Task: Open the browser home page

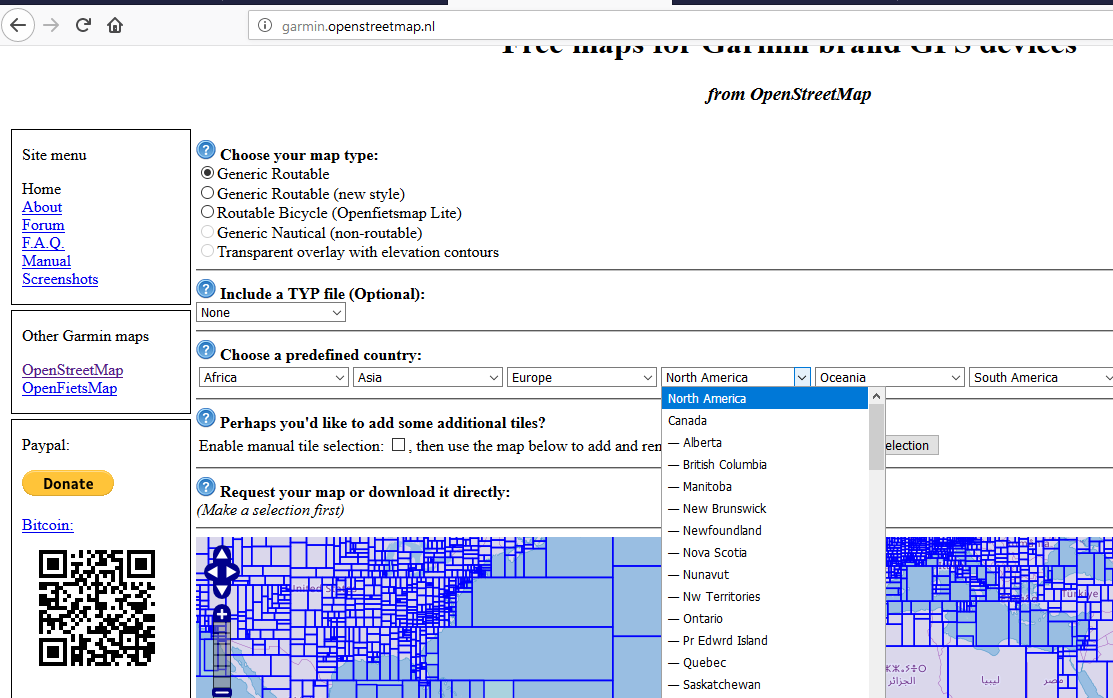Action: [115, 26]
